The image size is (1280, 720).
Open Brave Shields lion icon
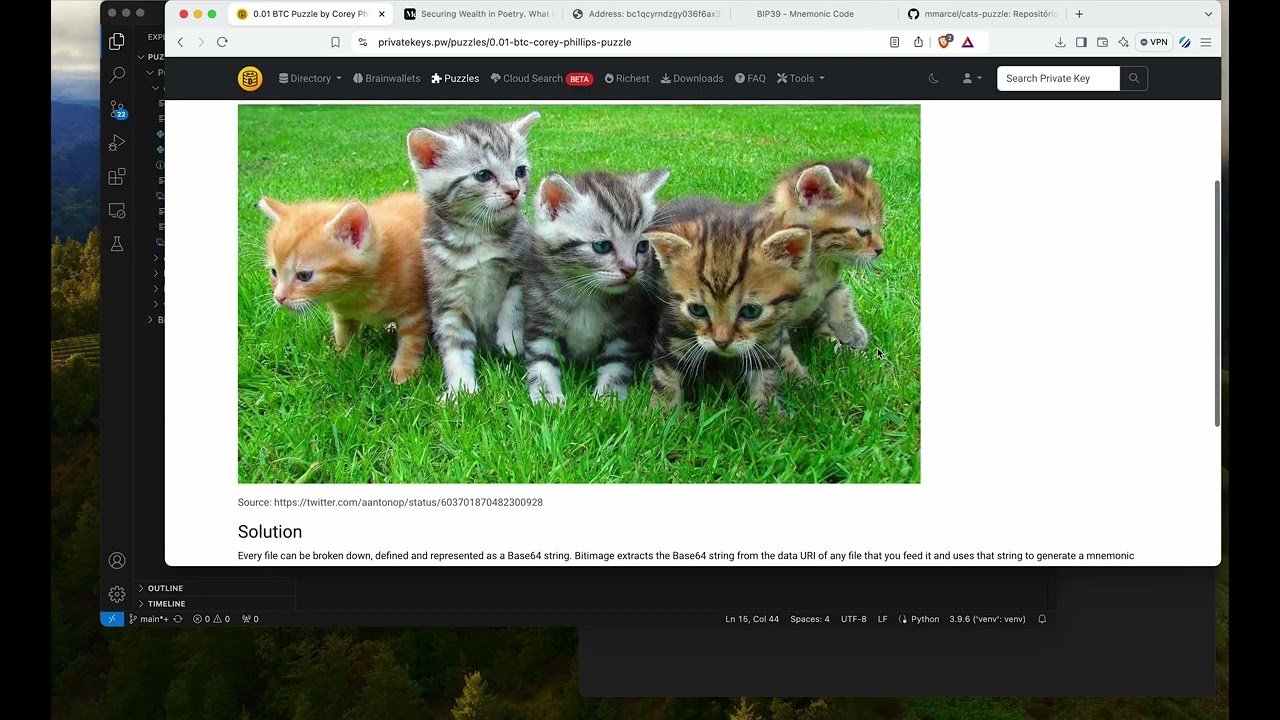click(945, 42)
